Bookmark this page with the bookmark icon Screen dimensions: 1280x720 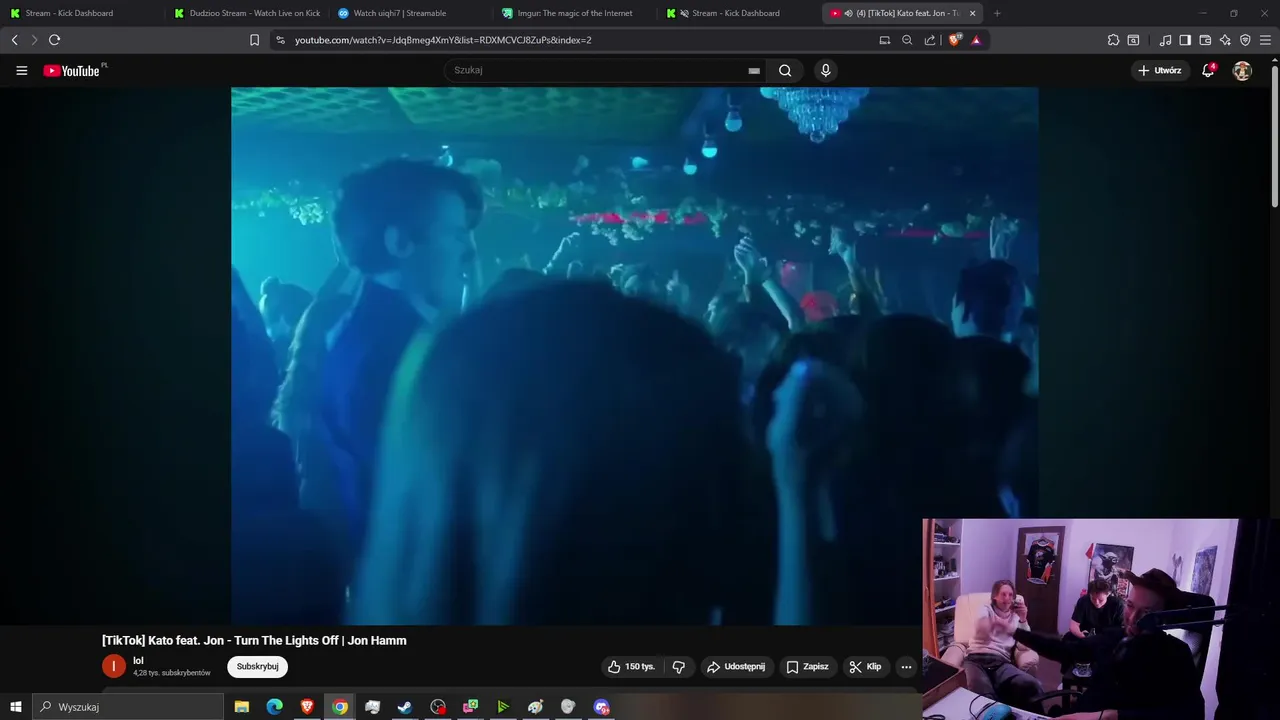click(x=254, y=40)
